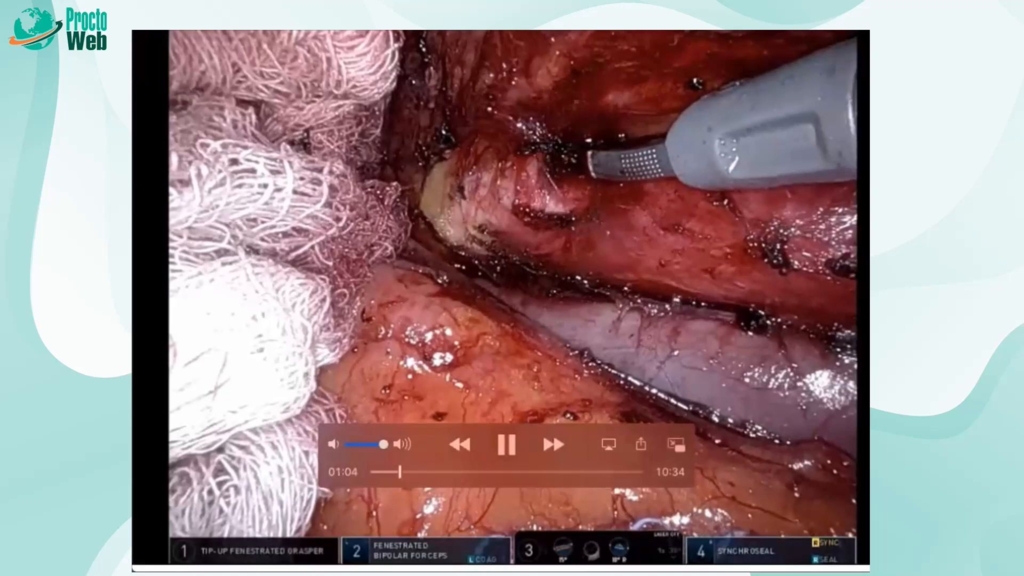Click the total duration 10:34 label
Image resolution: width=1024 pixels, height=576 pixels.
tap(670, 472)
